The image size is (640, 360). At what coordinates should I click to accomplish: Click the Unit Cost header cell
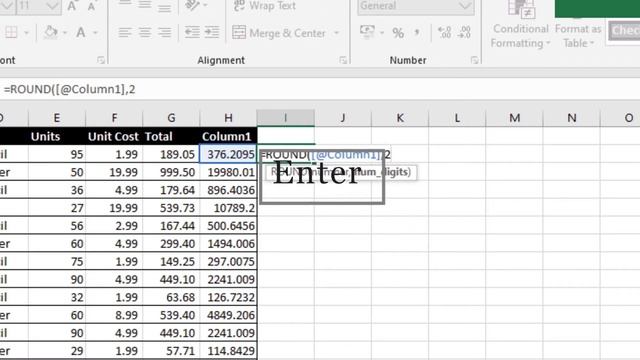coord(114,136)
